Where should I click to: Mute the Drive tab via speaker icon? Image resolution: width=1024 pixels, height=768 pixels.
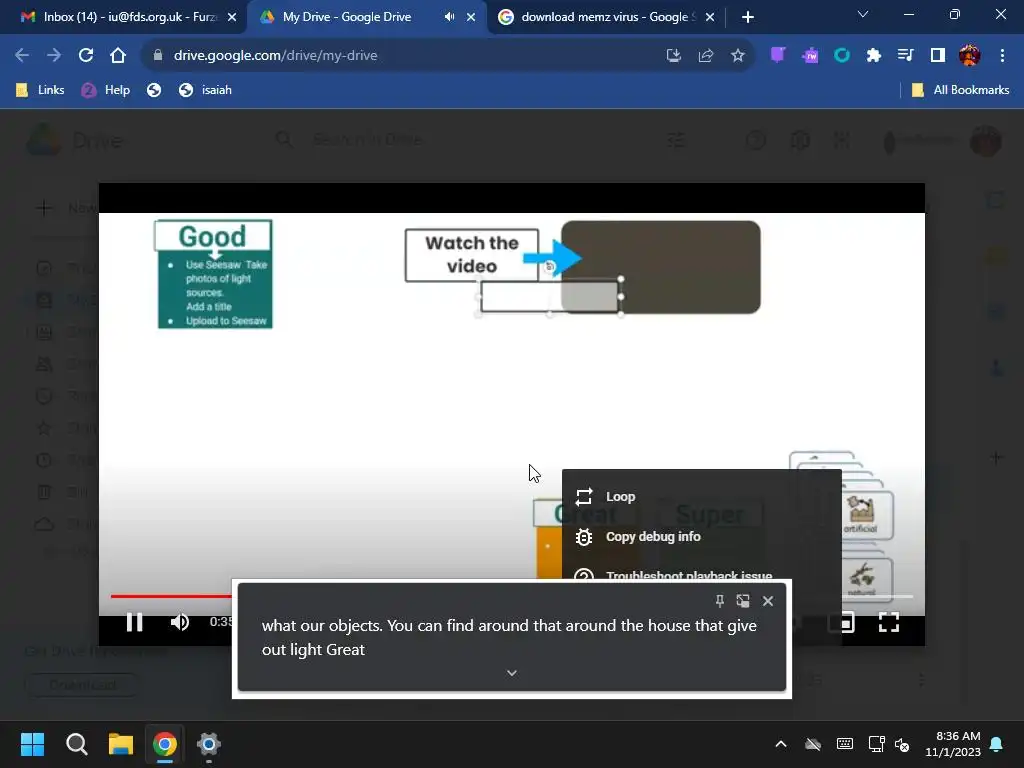[x=449, y=17]
